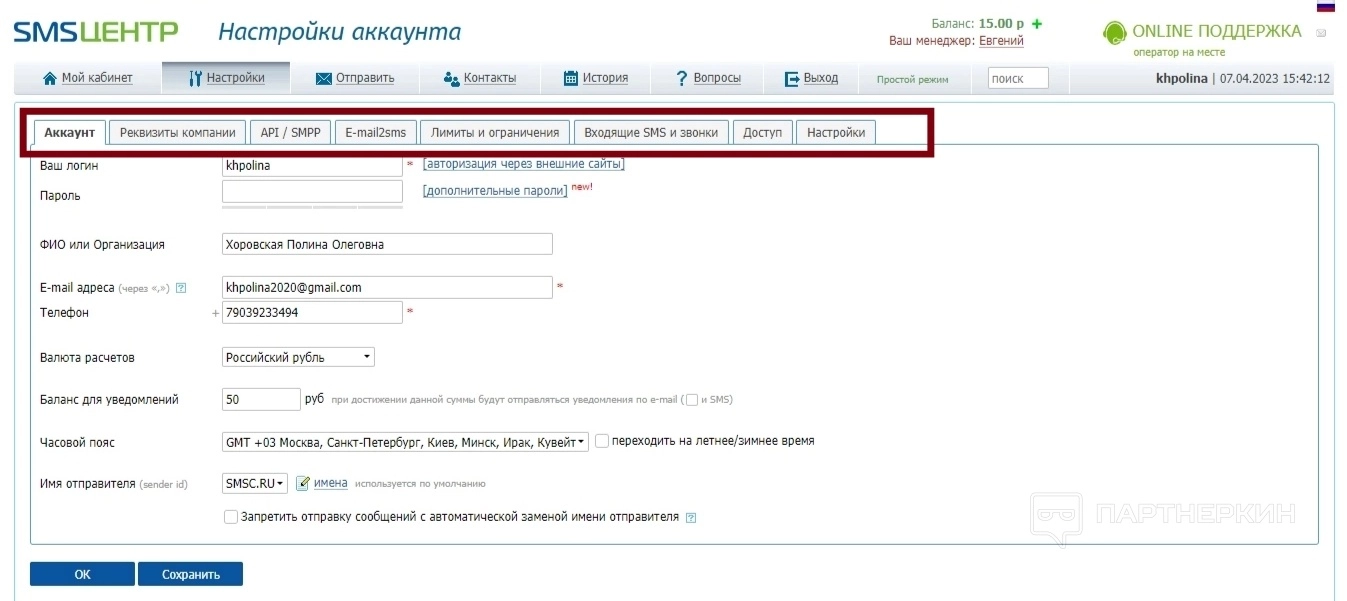Click the tools icon beside Настройки

[195, 78]
